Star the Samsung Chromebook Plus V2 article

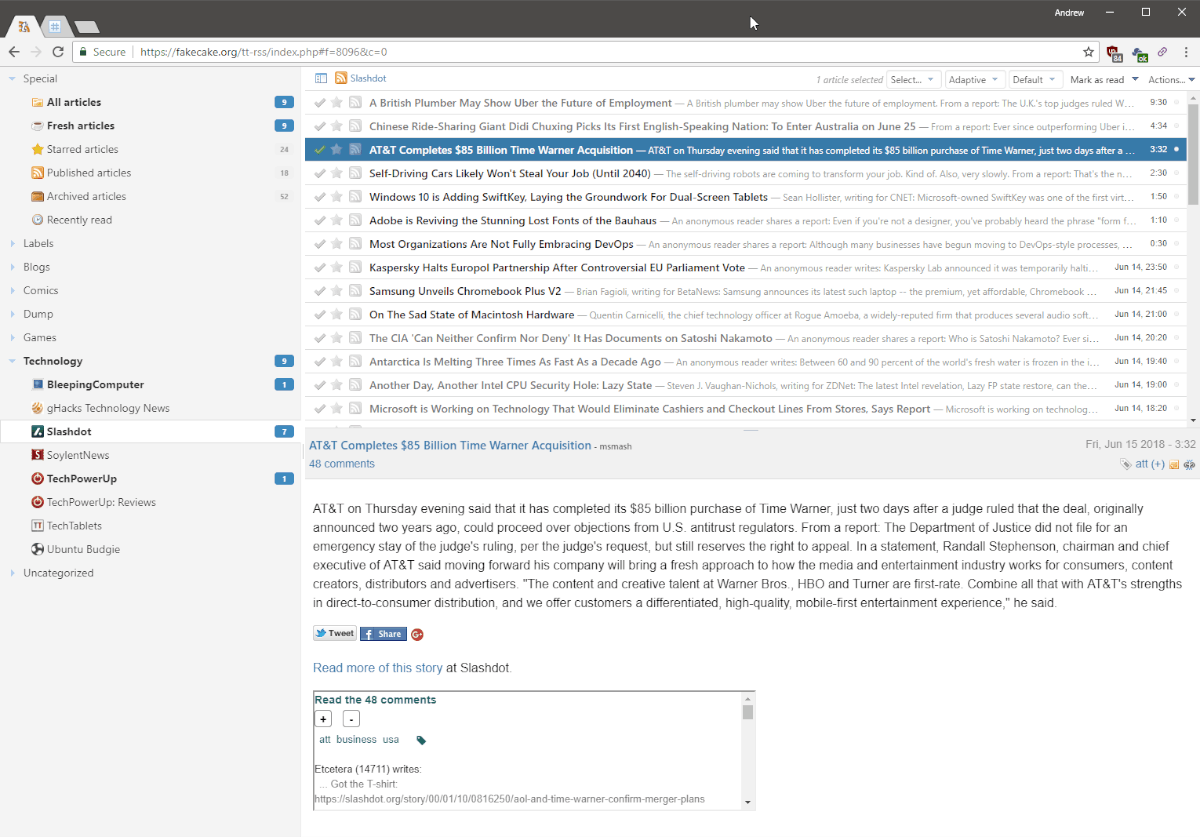(337, 291)
